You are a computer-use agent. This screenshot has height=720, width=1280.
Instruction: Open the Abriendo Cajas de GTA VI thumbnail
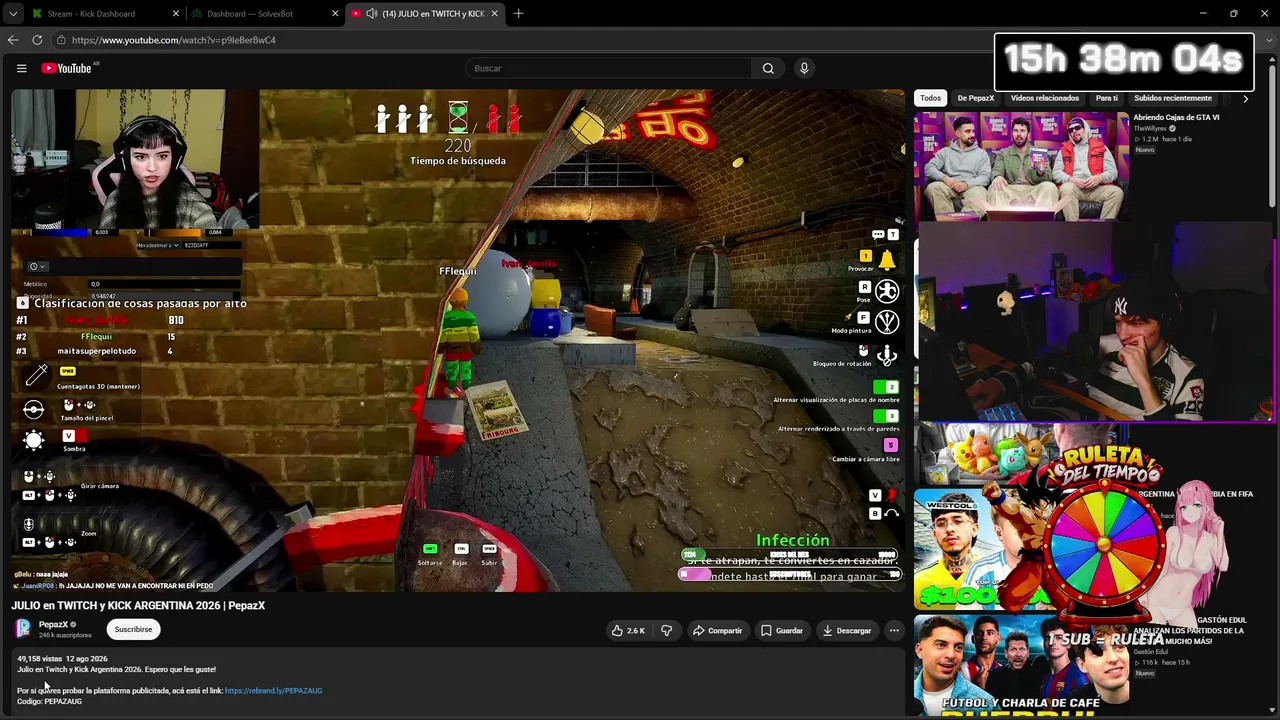pyautogui.click(x=1021, y=165)
